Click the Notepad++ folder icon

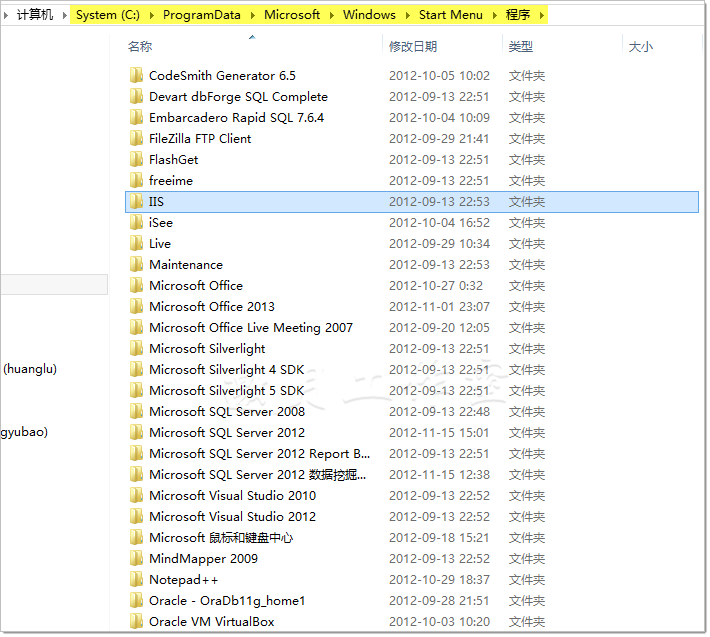point(136,580)
